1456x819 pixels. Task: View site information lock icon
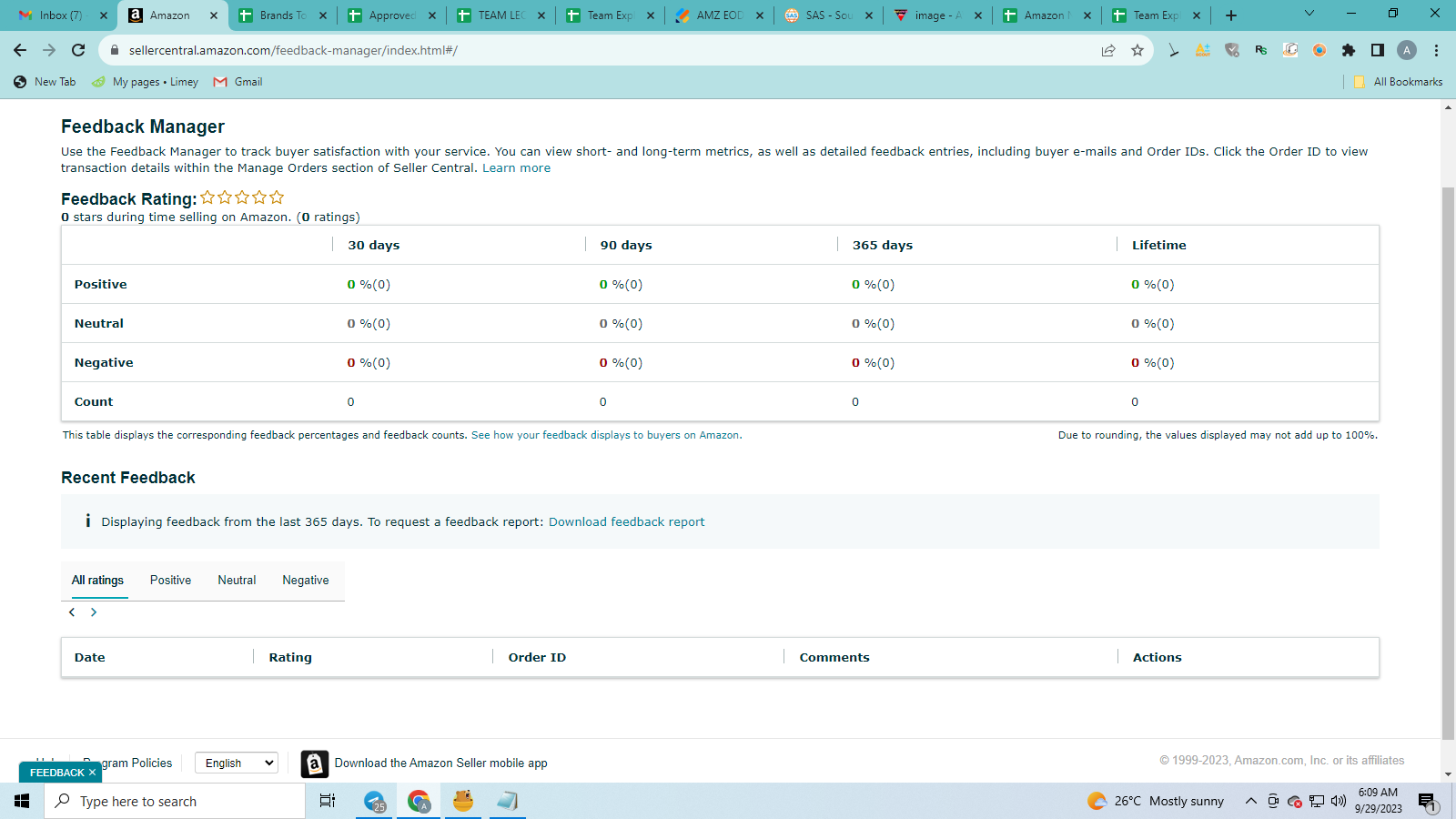pyautogui.click(x=115, y=50)
